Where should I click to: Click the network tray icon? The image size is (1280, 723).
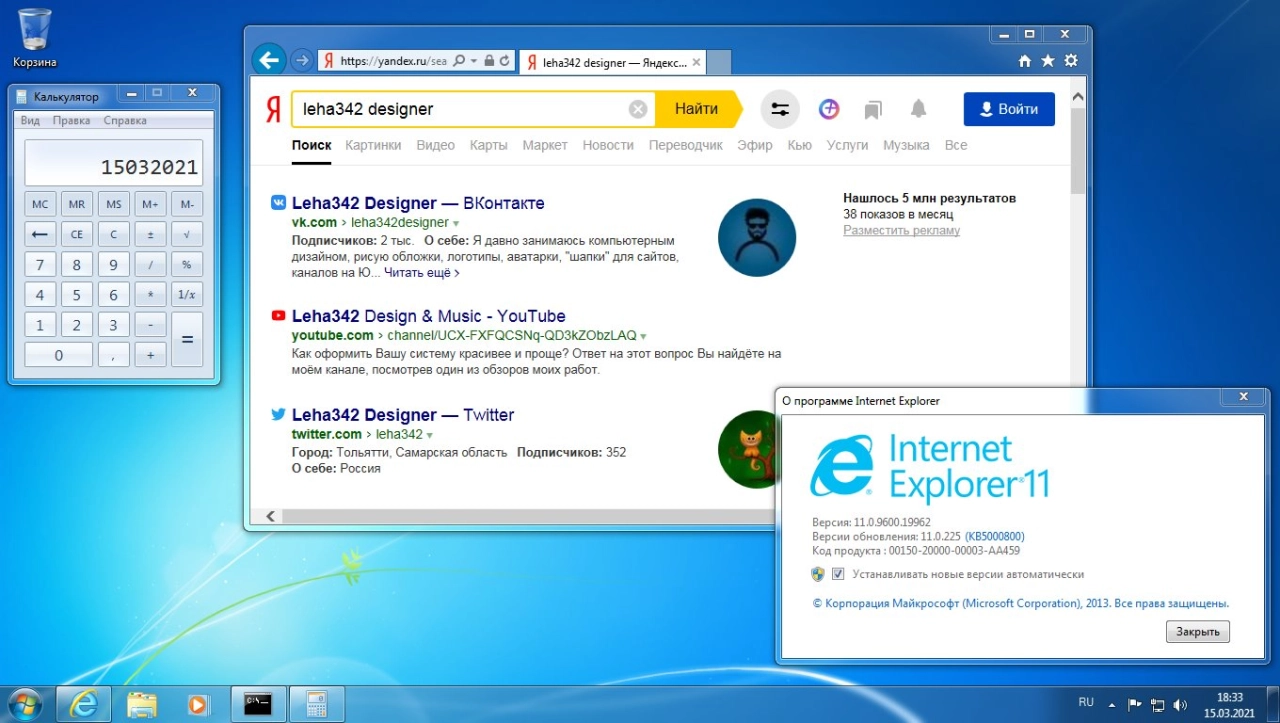click(1158, 704)
